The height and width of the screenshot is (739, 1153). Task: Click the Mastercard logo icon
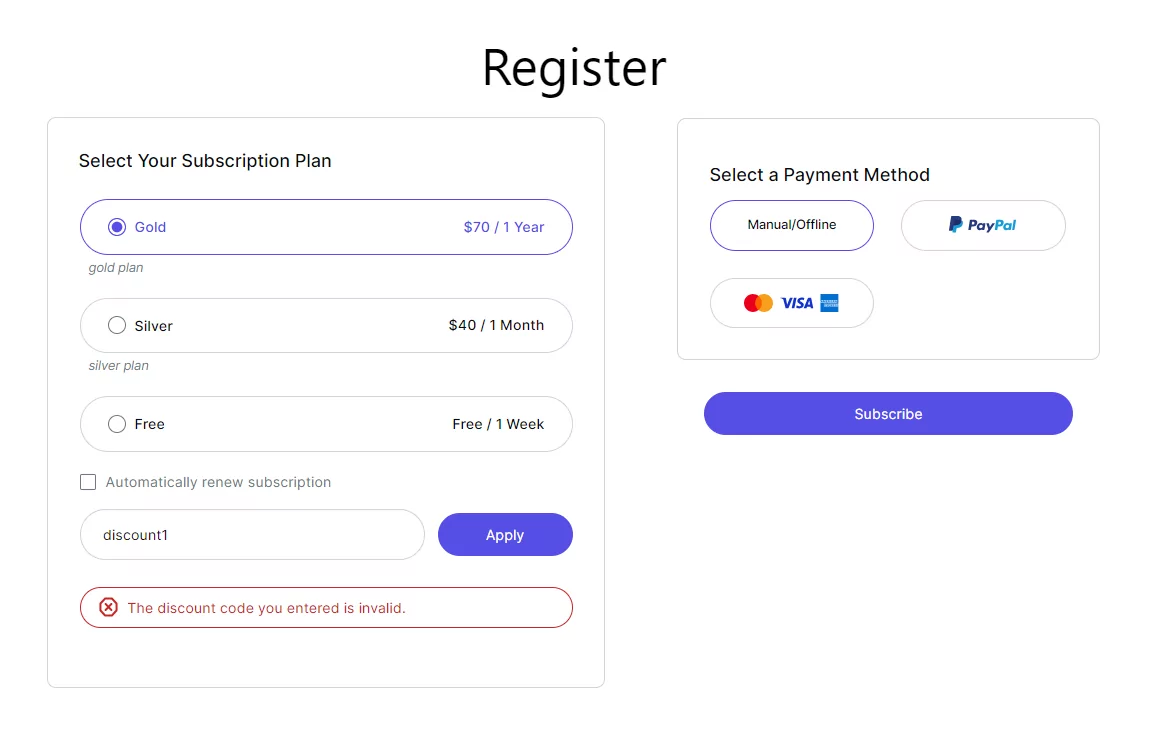(758, 303)
